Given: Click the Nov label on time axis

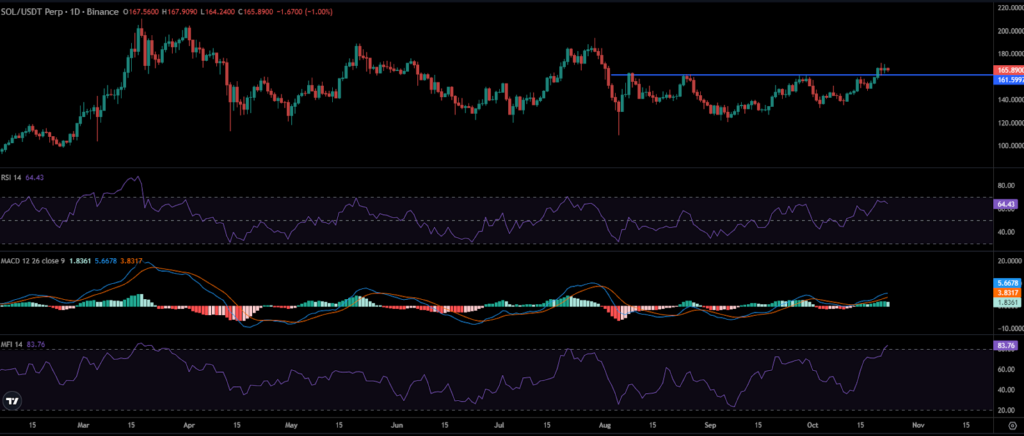Looking at the screenshot, I should point(916,424).
